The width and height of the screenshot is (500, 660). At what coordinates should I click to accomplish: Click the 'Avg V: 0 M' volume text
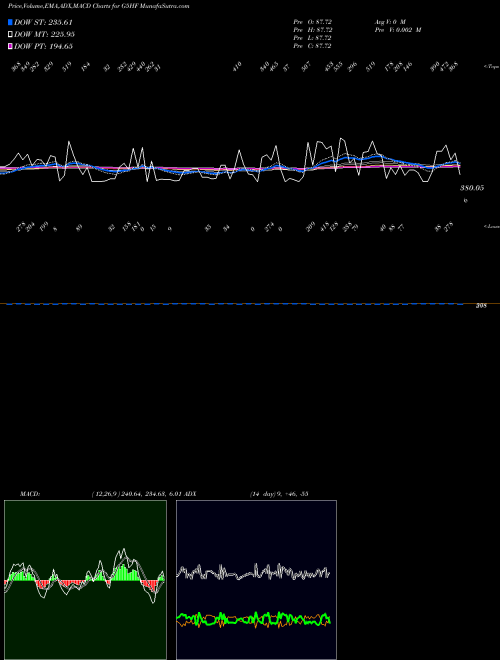[390, 22]
